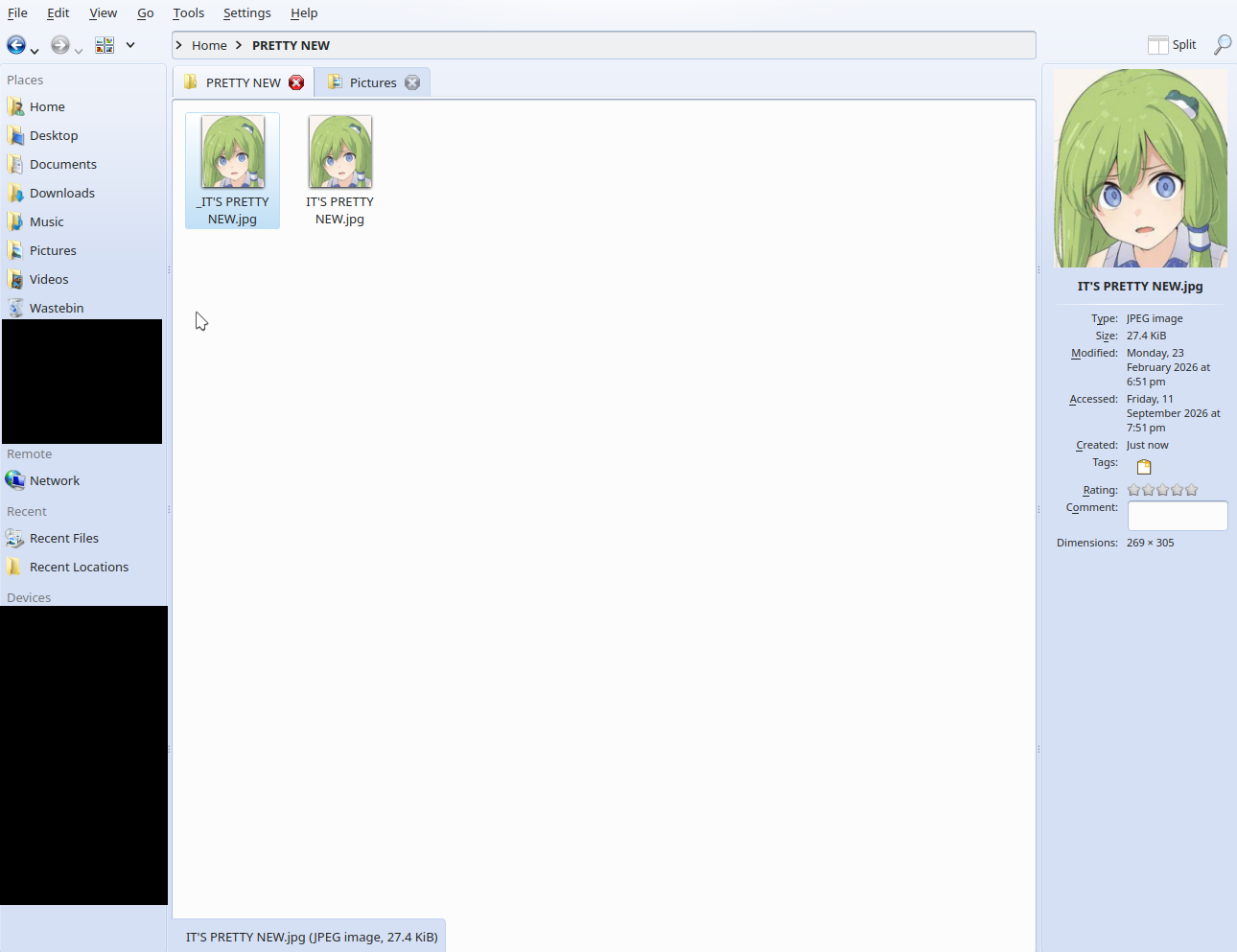The width and height of the screenshot is (1237, 952).
Task: Switch to the Pictures tab
Action: 372,82
